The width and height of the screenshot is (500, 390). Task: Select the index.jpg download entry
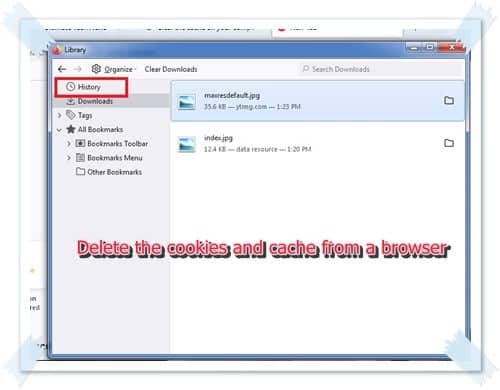pyautogui.click(x=317, y=143)
